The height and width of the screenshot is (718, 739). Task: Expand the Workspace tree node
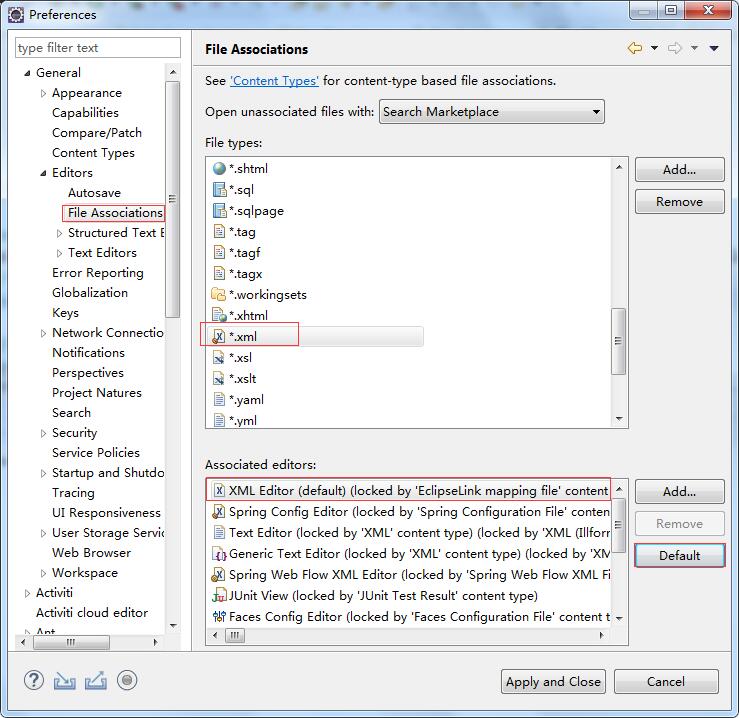pyautogui.click(x=43, y=573)
